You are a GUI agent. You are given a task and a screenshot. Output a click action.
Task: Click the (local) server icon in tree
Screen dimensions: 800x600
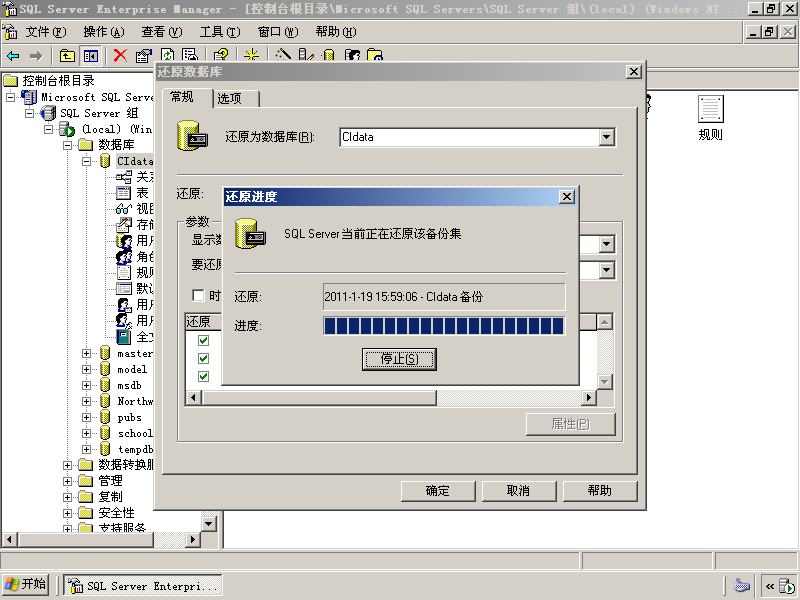point(67,129)
